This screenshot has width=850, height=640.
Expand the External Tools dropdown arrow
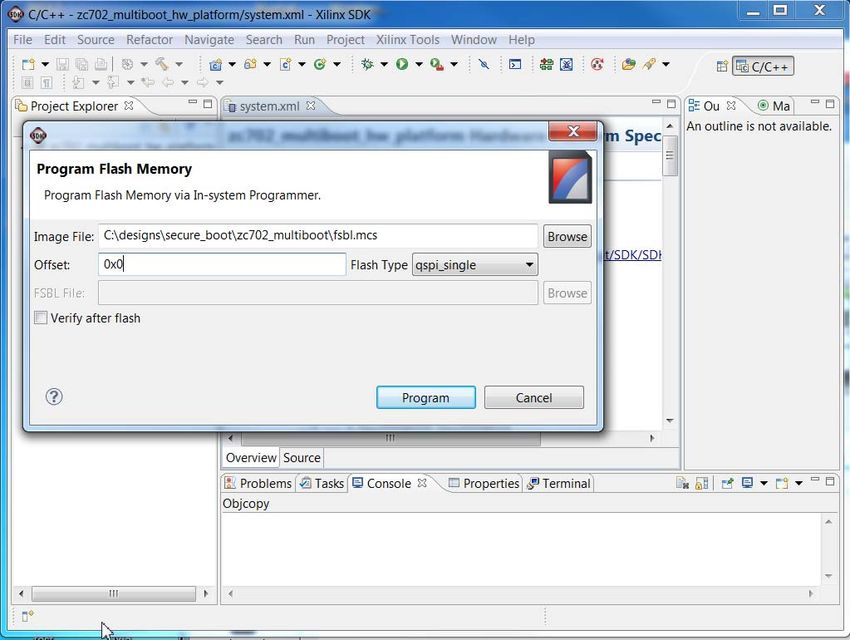(454, 64)
